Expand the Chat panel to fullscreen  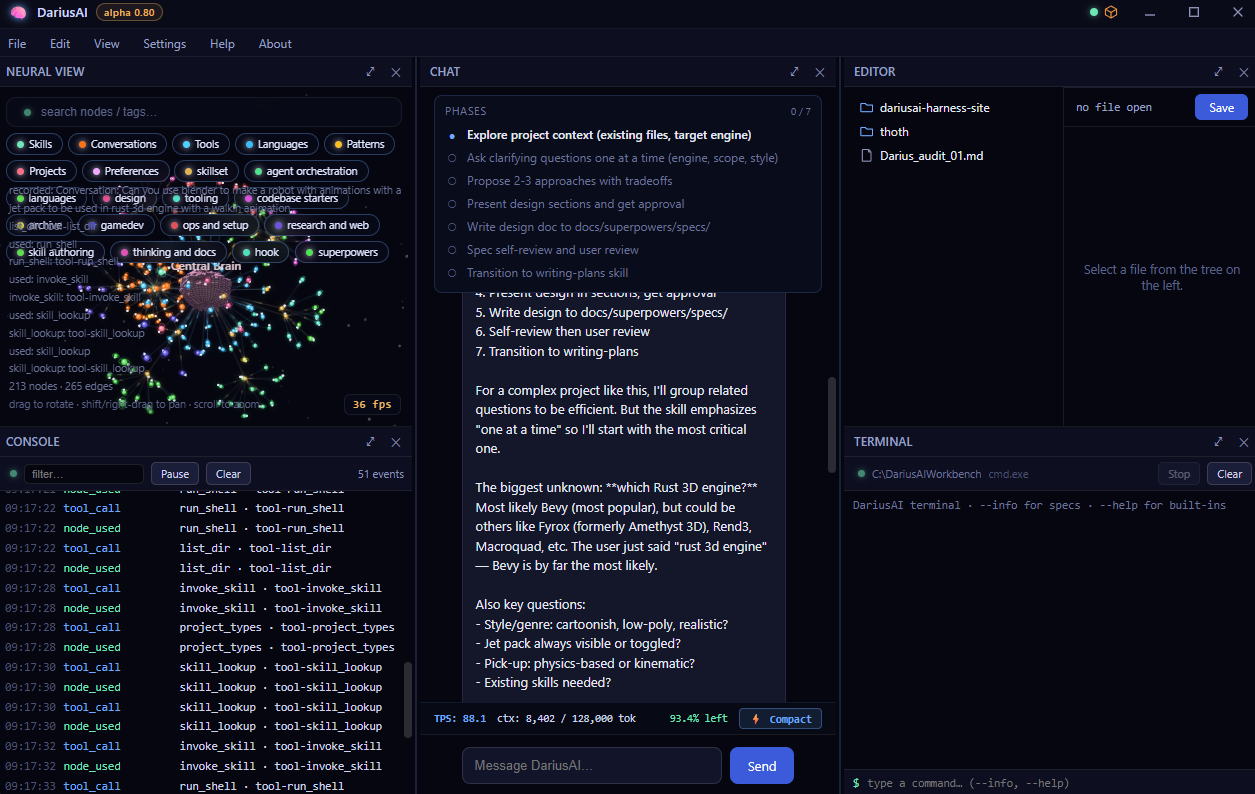point(795,72)
